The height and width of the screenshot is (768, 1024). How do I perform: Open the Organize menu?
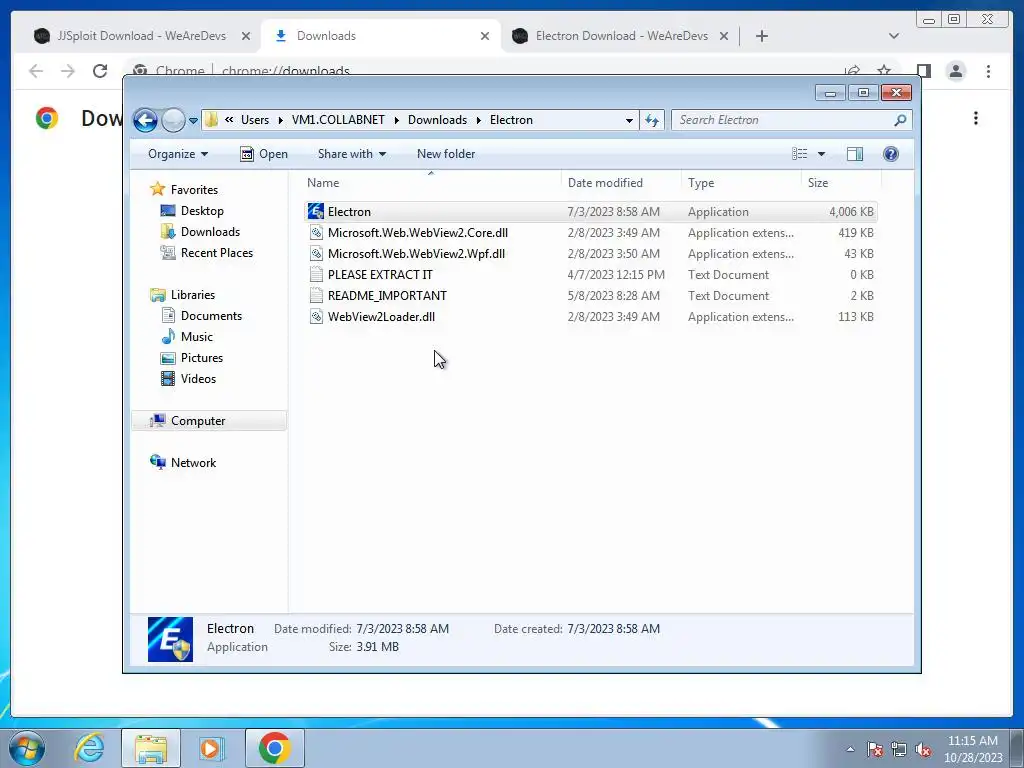coord(178,154)
